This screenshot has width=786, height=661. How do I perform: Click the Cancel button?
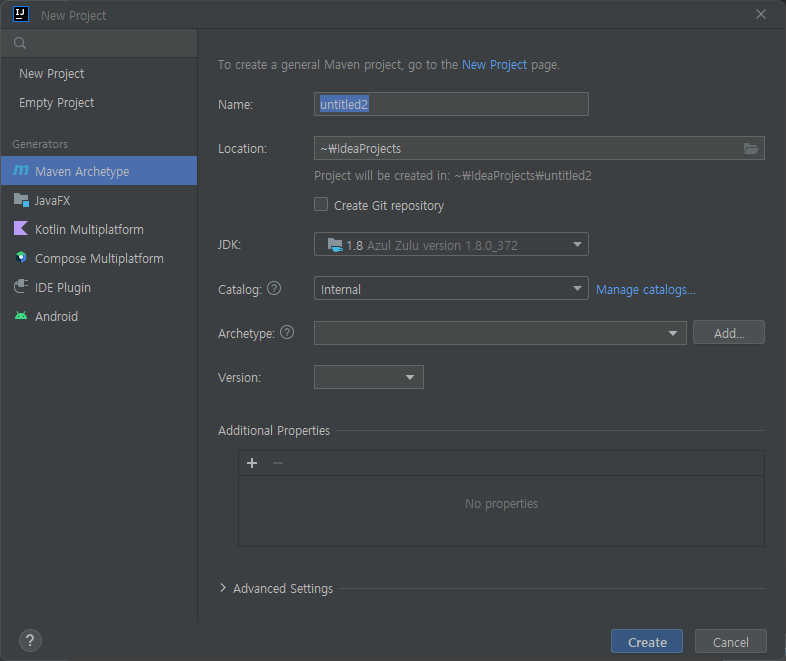tap(730, 641)
